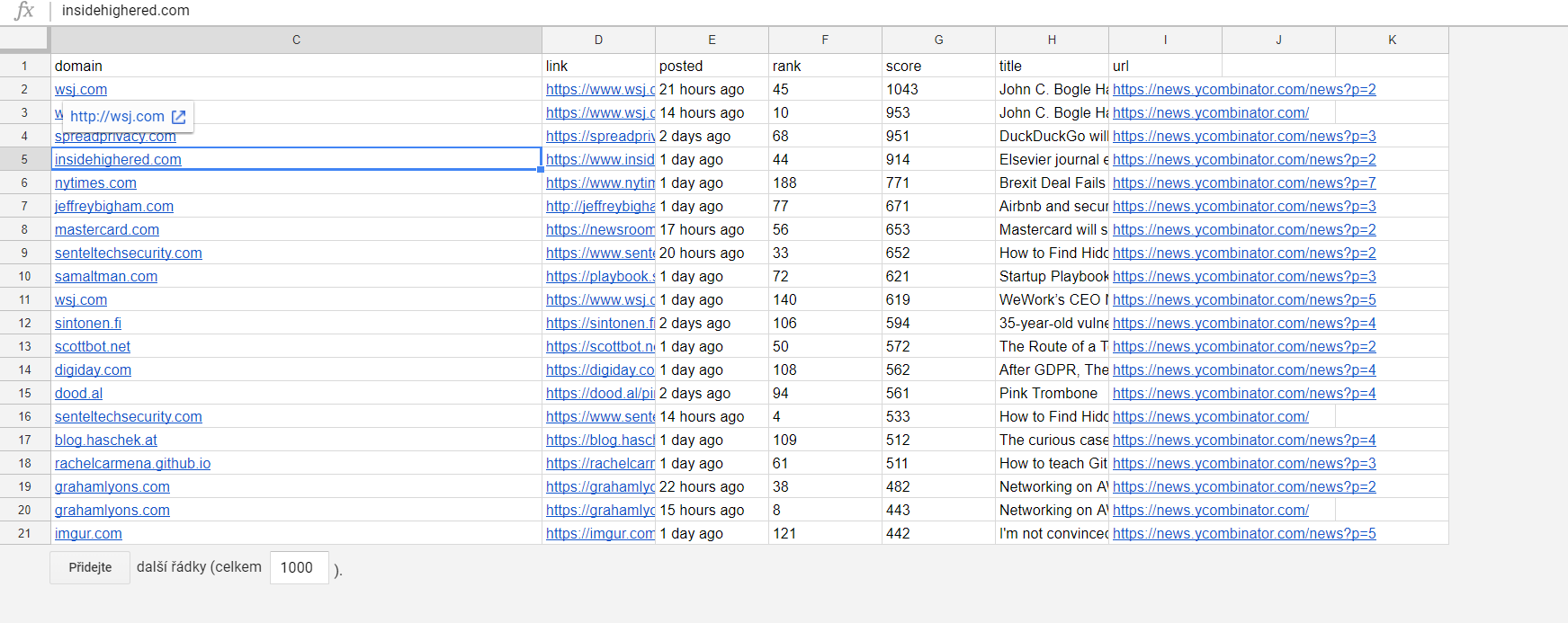
Task: Select the rank cell 188
Action: point(825,182)
